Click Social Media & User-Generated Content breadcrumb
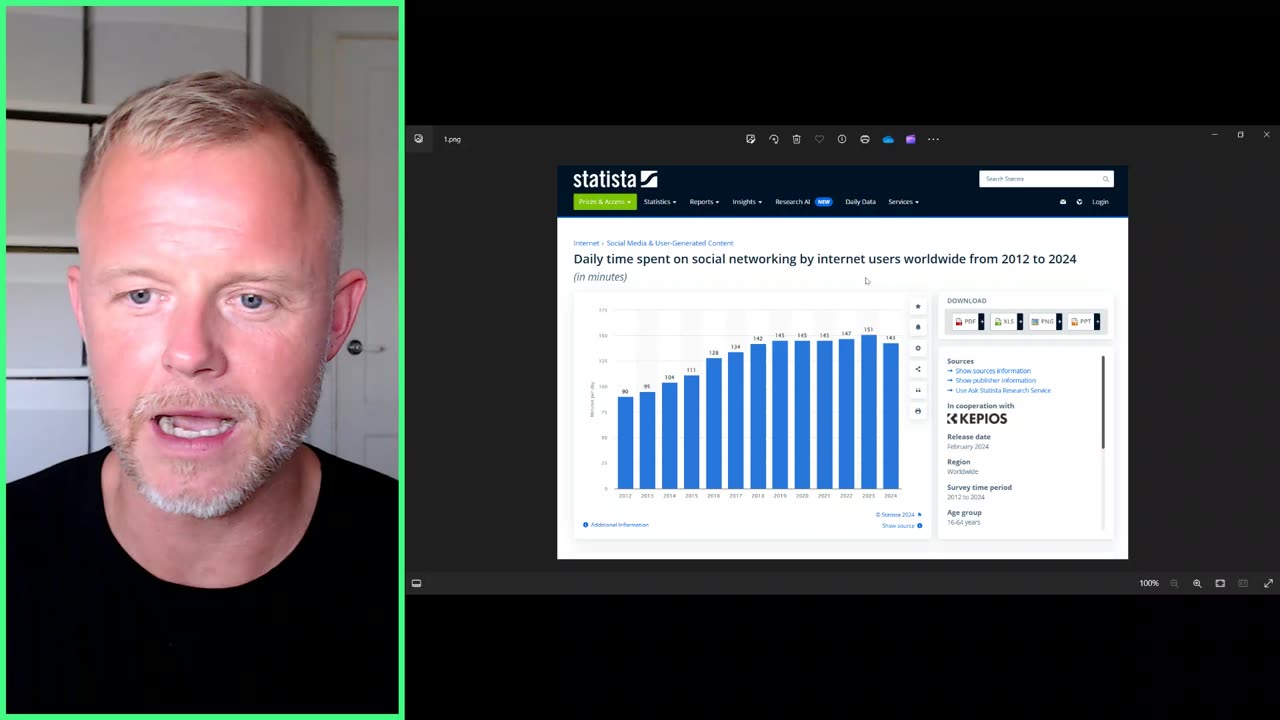 point(670,243)
